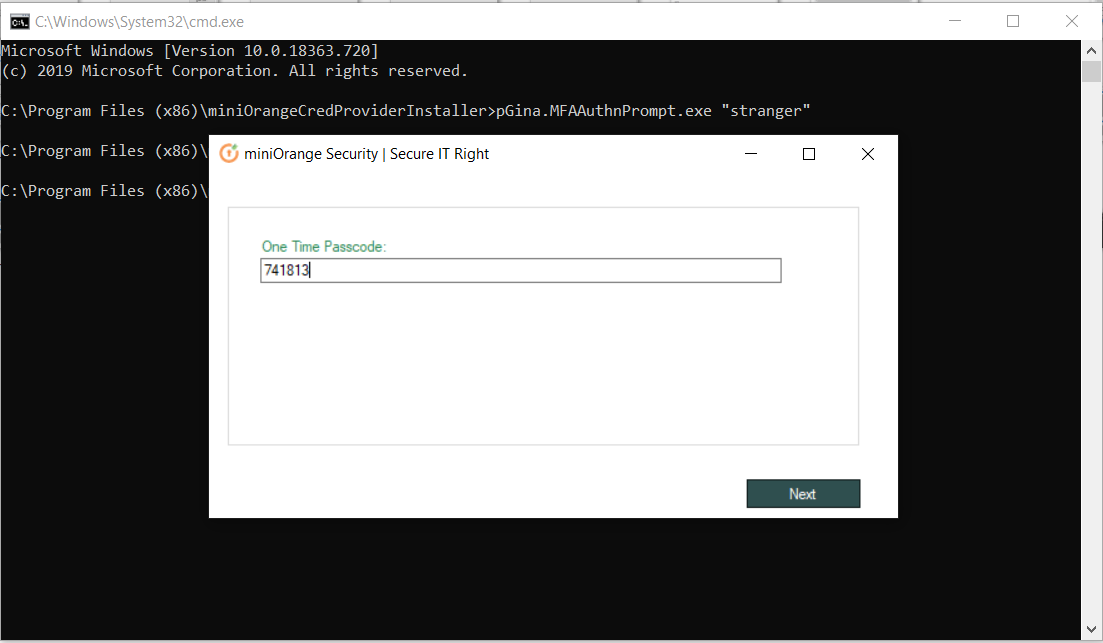
Task: Click the miniOrange logo icon in dialog title
Action: [229, 153]
